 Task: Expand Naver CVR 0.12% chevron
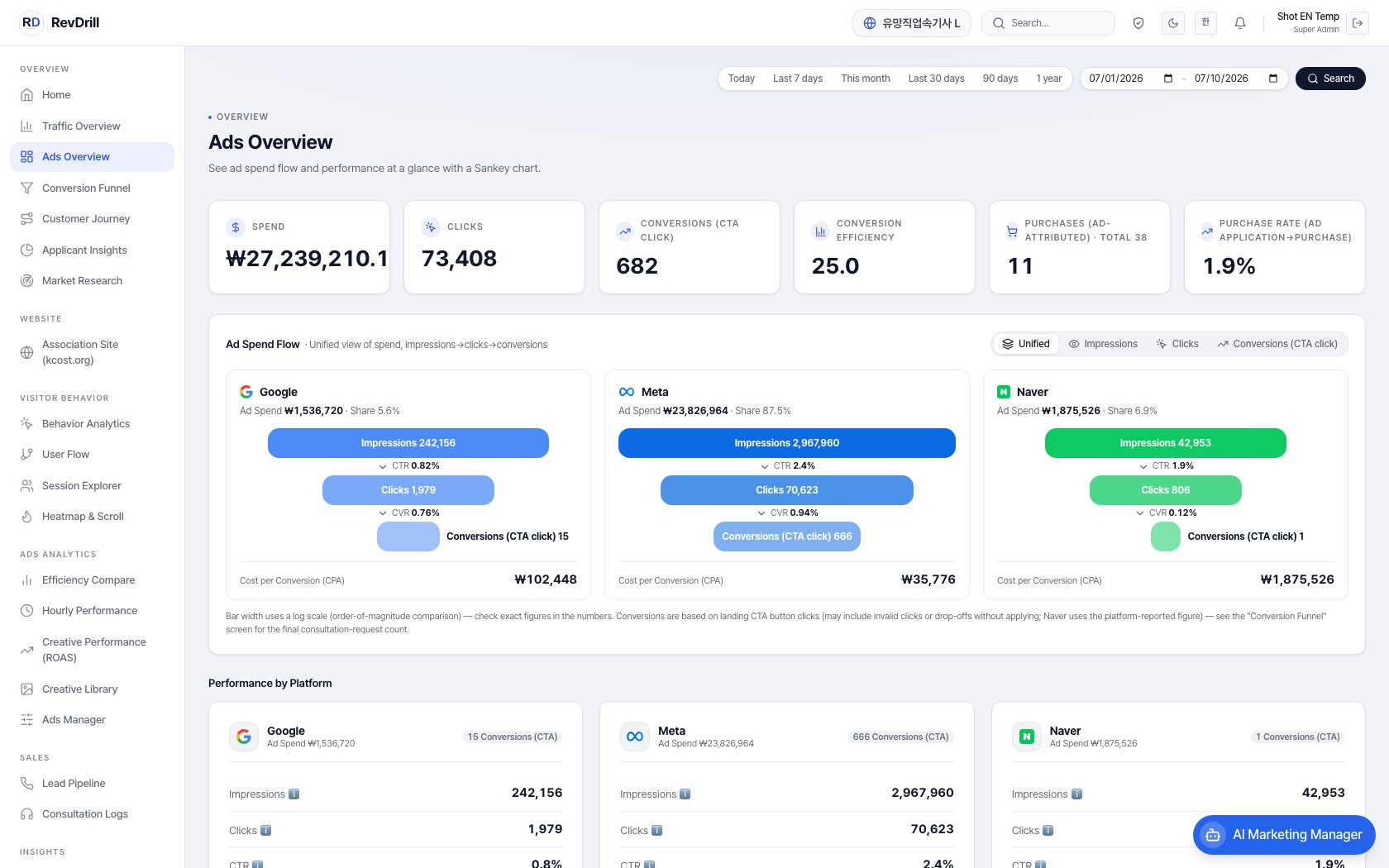coord(1140,513)
